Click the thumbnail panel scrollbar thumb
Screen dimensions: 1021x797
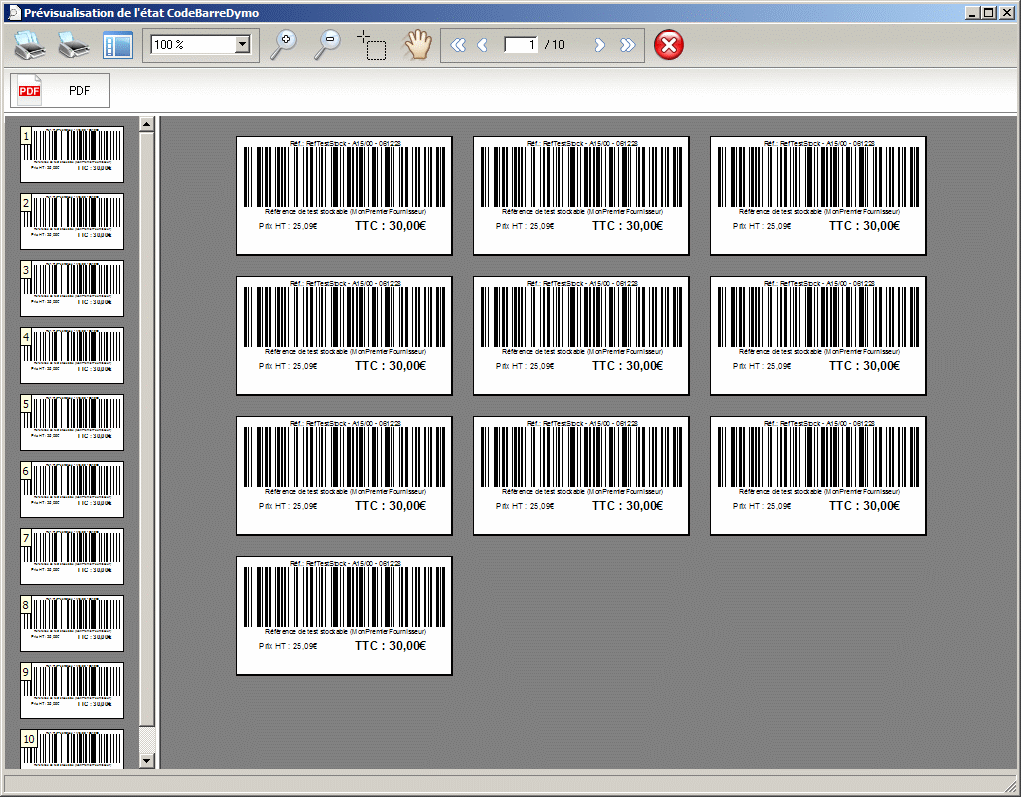[147, 428]
